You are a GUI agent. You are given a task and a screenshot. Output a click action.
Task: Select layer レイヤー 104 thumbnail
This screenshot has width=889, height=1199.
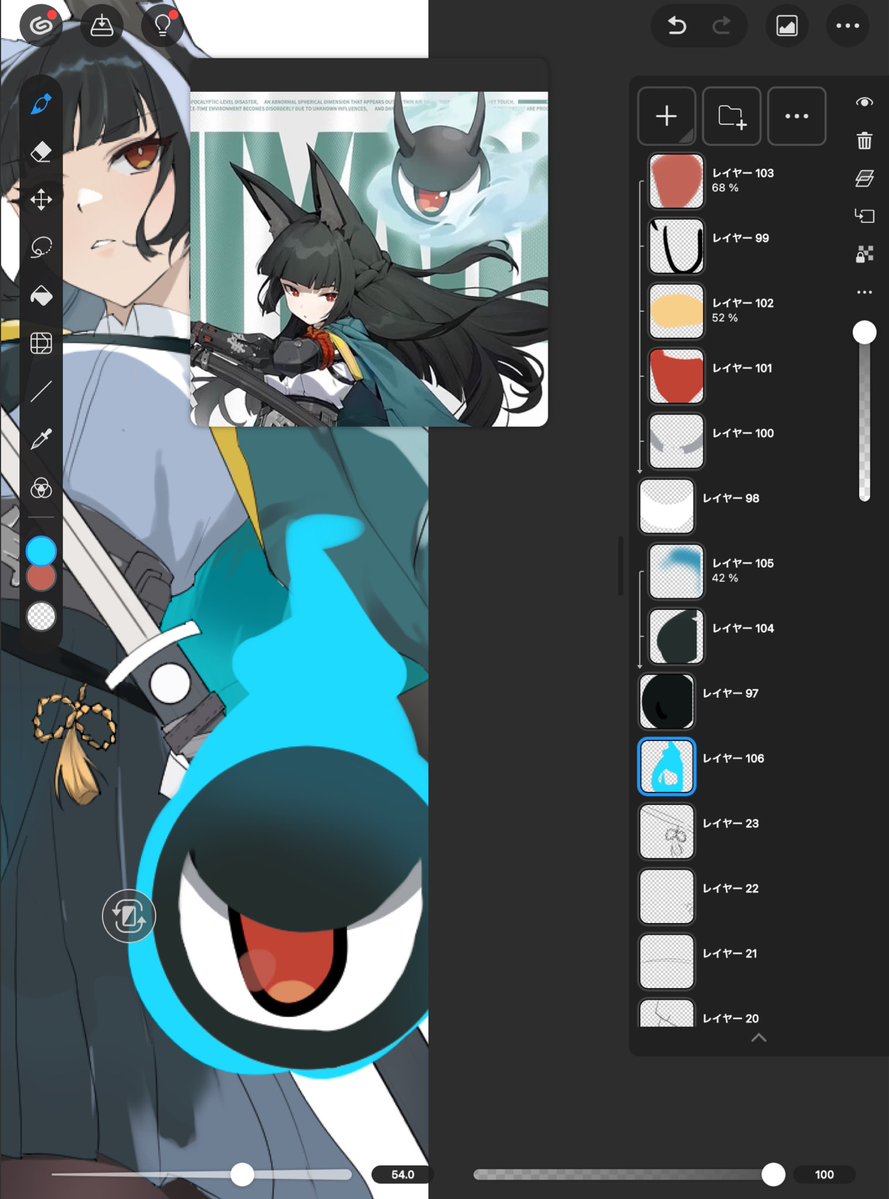[676, 636]
